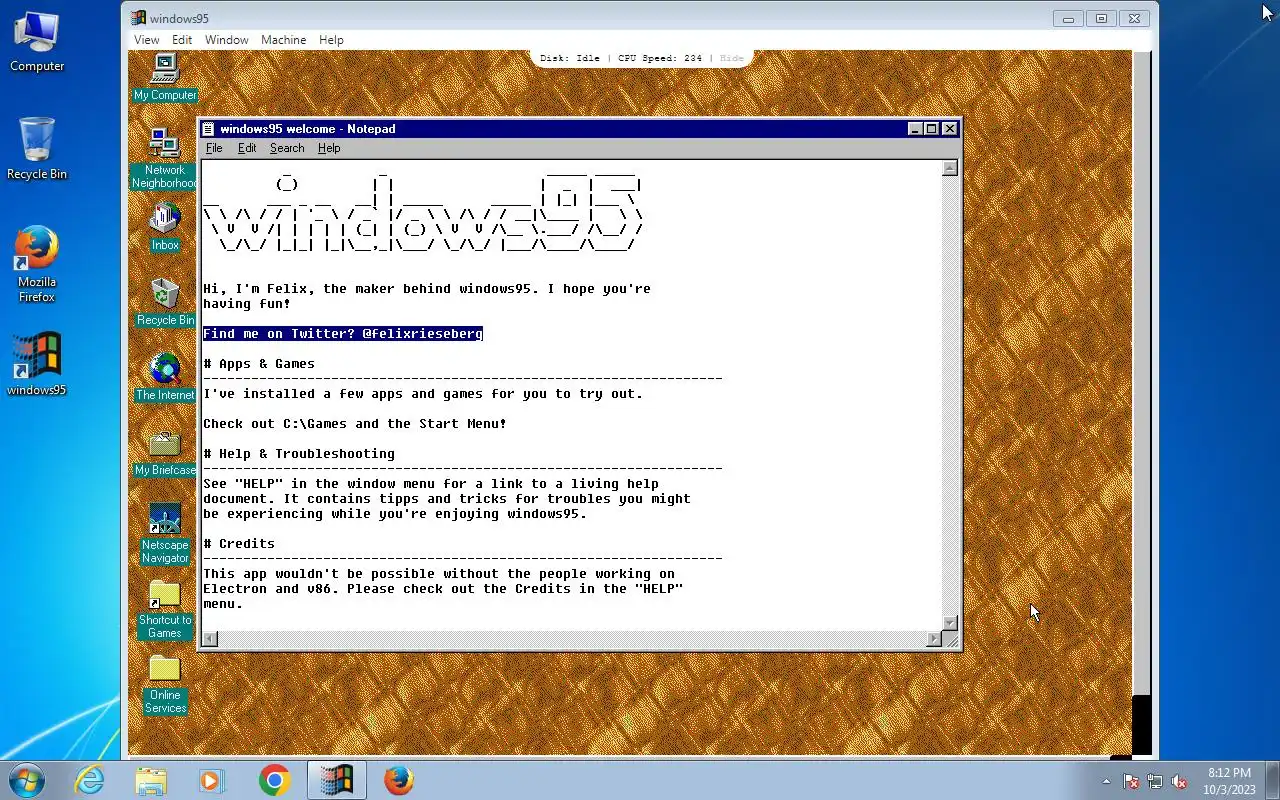The width and height of the screenshot is (1280, 800).
Task: Open My Computer icon in Windows 95
Action: tap(165, 77)
